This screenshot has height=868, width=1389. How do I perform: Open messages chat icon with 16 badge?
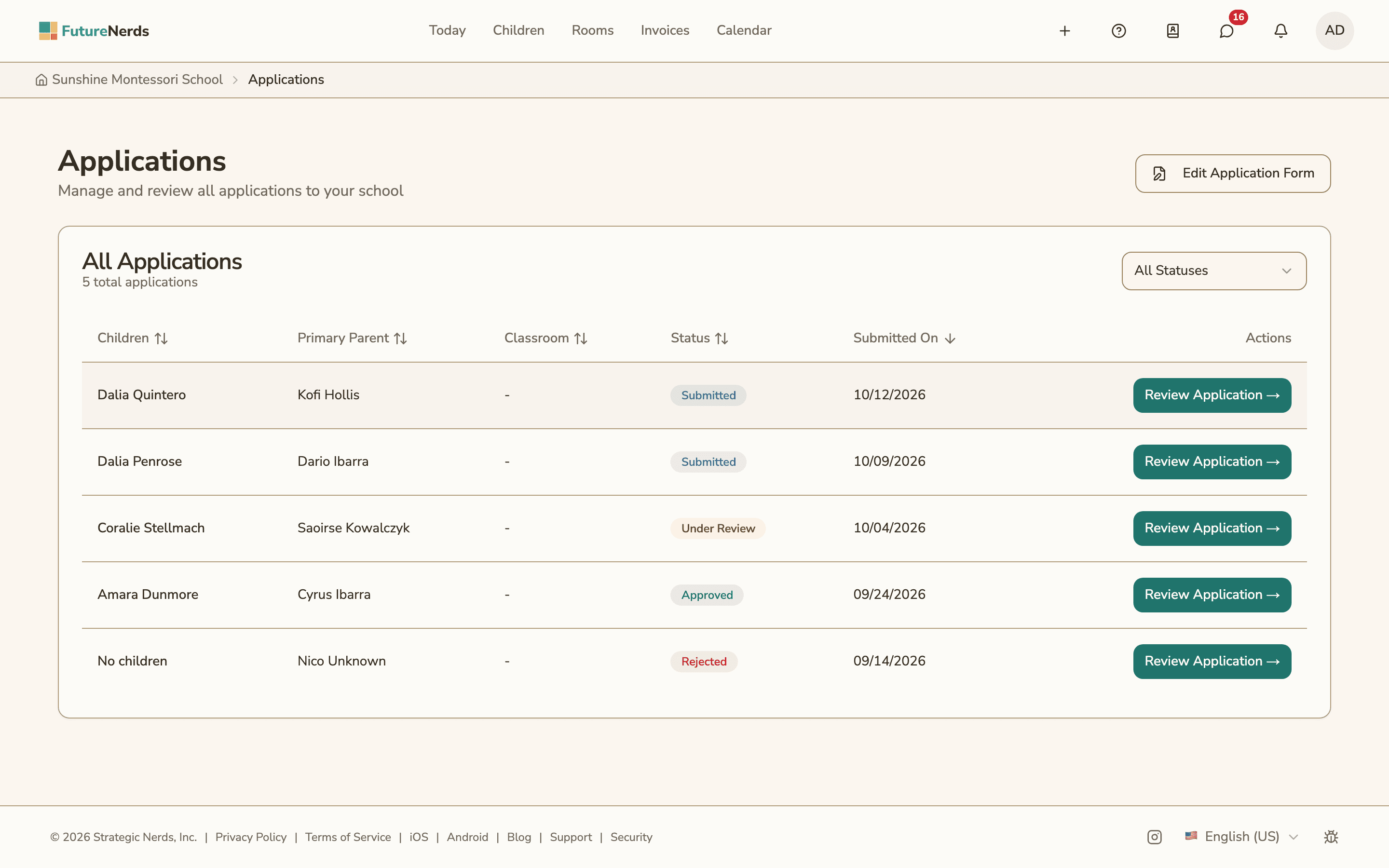pos(1226,31)
